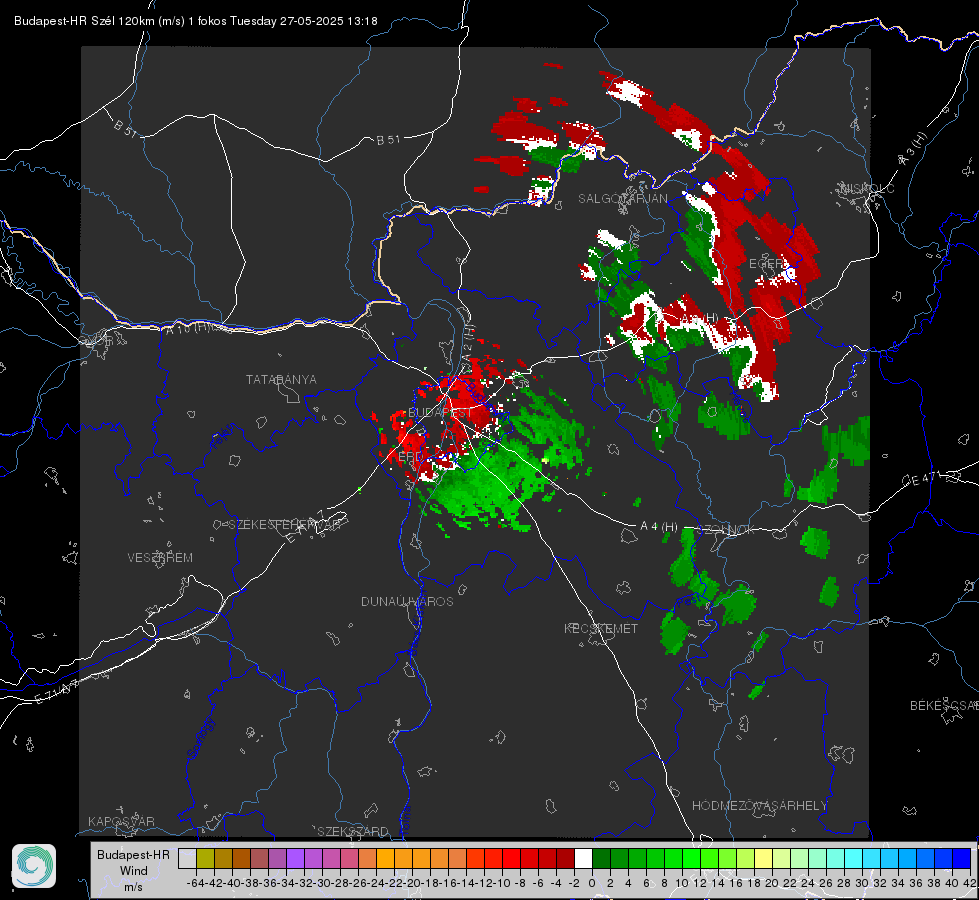Click the swirl logo icon beside legend
The width and height of the screenshot is (979, 900).
pos(34,866)
